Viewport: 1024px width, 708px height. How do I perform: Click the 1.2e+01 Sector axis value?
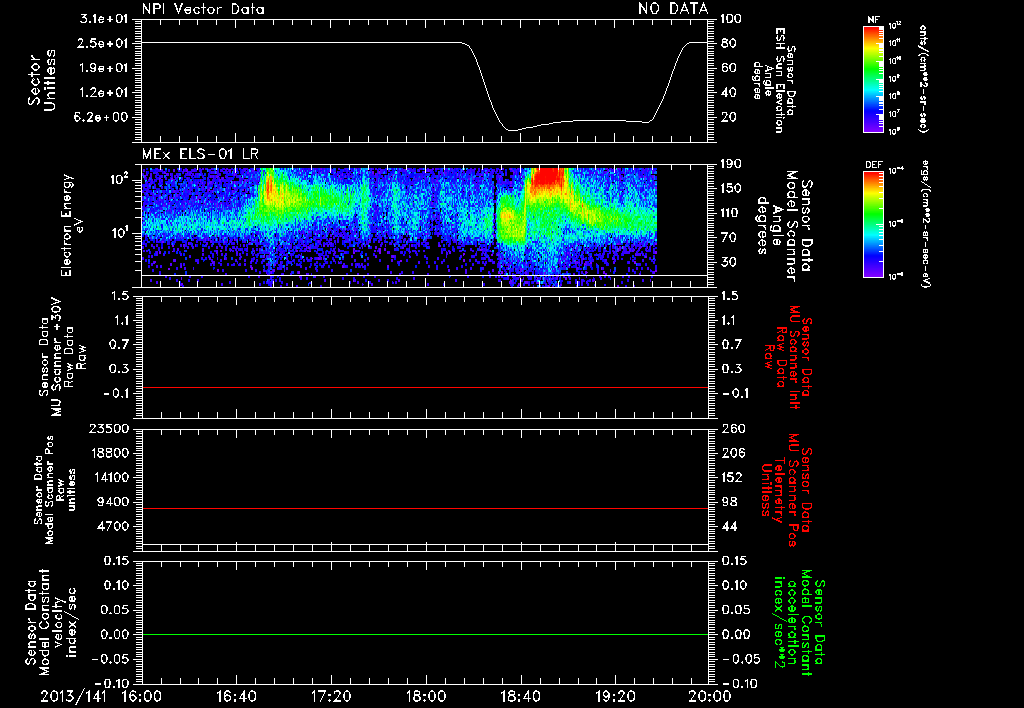104,93
